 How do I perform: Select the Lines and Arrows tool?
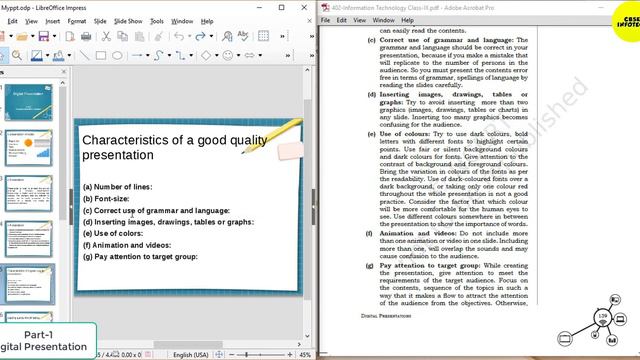[137, 55]
